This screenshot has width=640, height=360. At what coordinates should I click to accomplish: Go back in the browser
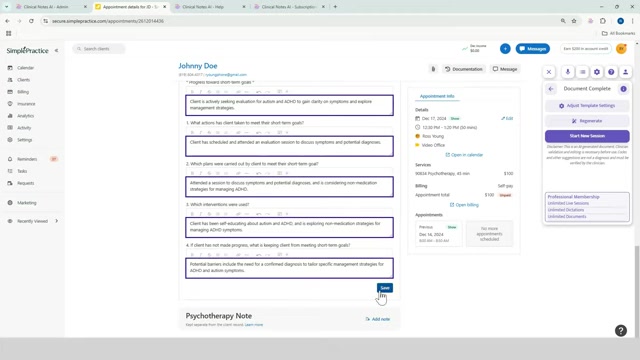pos(7,21)
